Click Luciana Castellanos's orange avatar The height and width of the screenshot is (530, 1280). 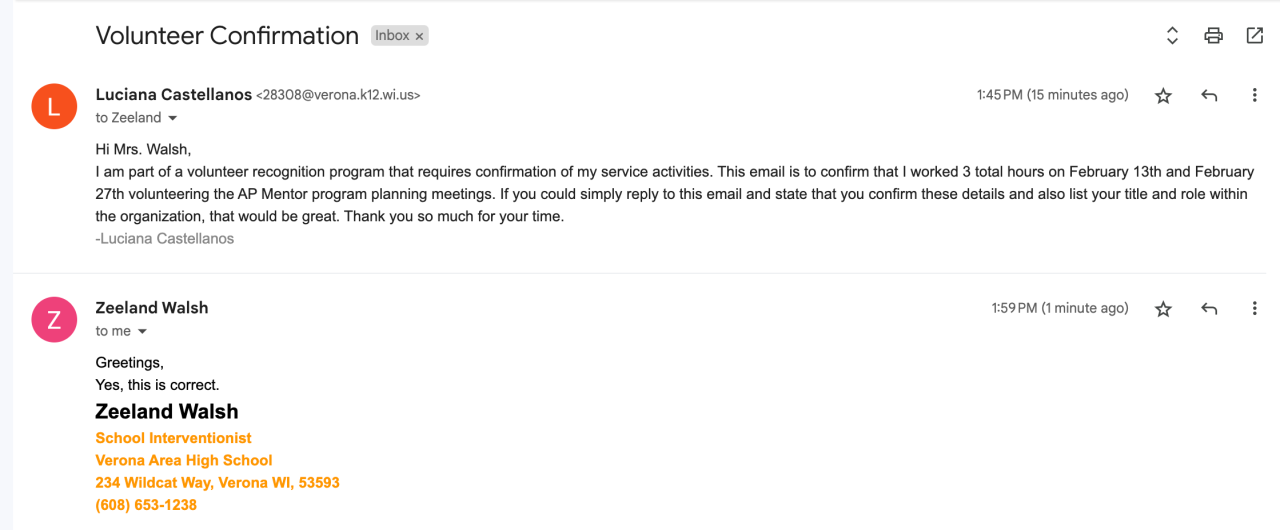[x=54, y=106]
